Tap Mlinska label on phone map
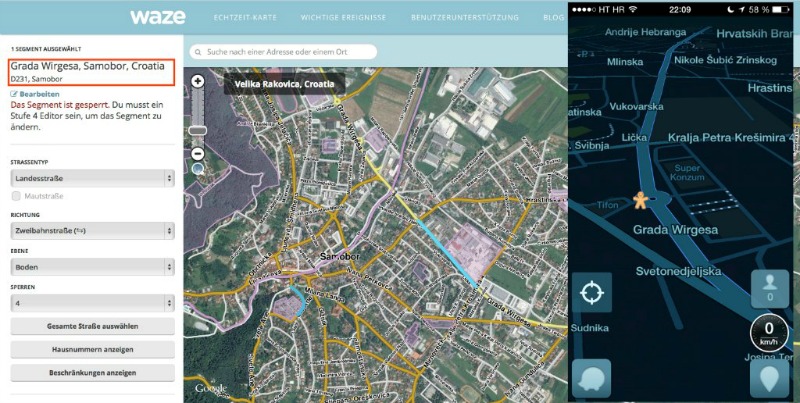Image resolution: width=800 pixels, height=403 pixels. [624, 62]
